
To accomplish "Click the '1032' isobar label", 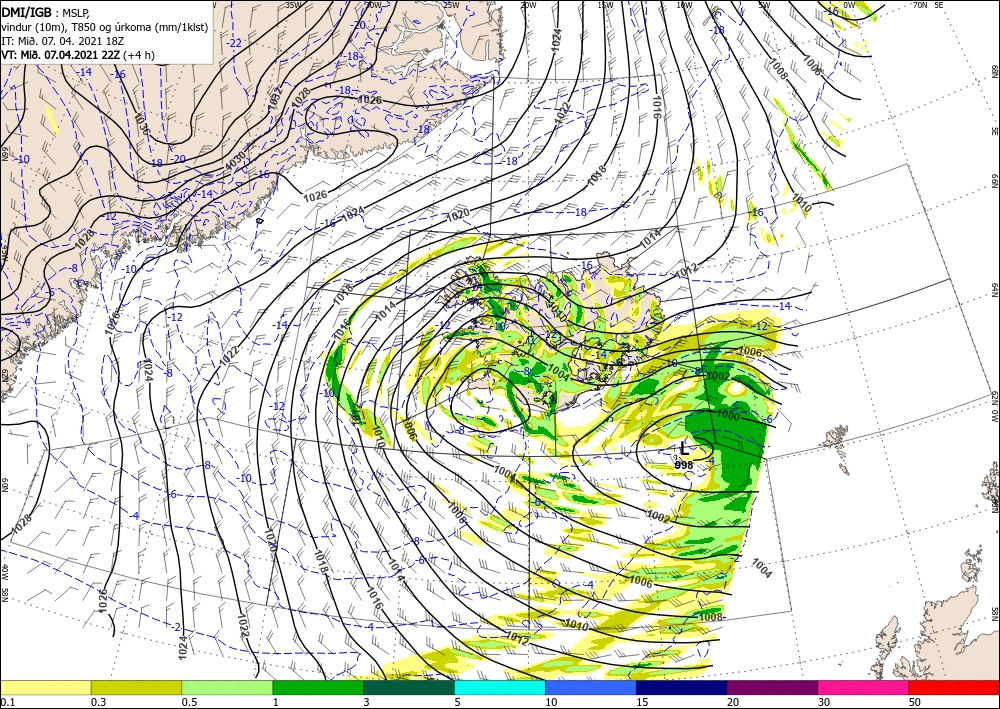I will (276, 100).
